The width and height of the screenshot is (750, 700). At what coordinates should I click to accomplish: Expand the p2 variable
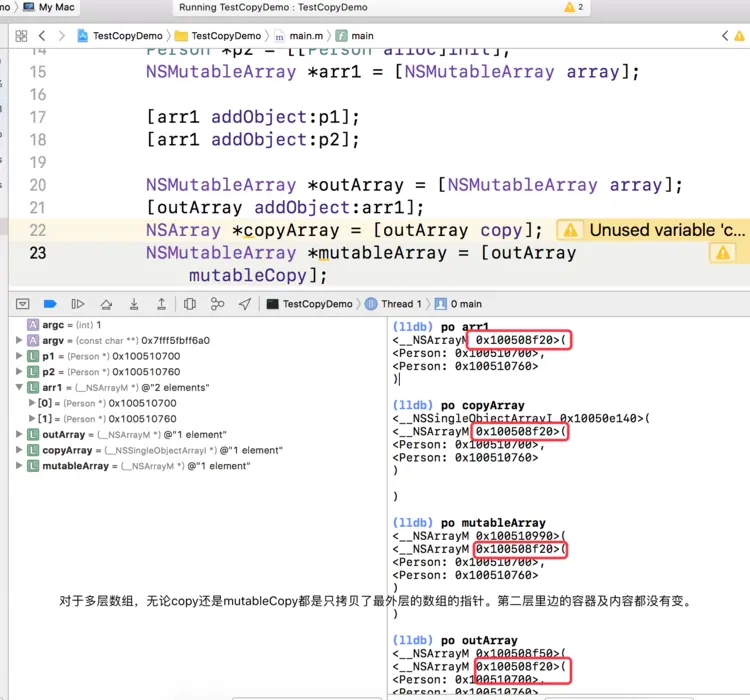pyautogui.click(x=19, y=372)
